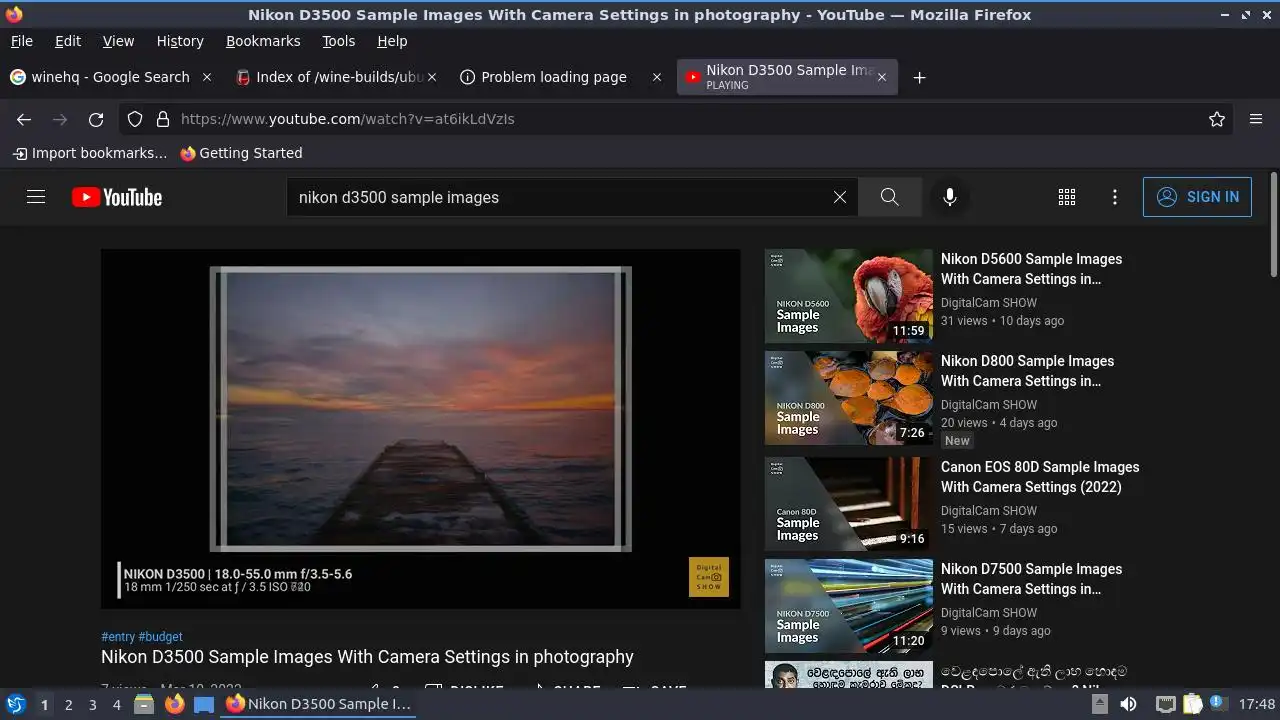
Task: Open Nikon D800 Sample Images video title
Action: click(1027, 371)
